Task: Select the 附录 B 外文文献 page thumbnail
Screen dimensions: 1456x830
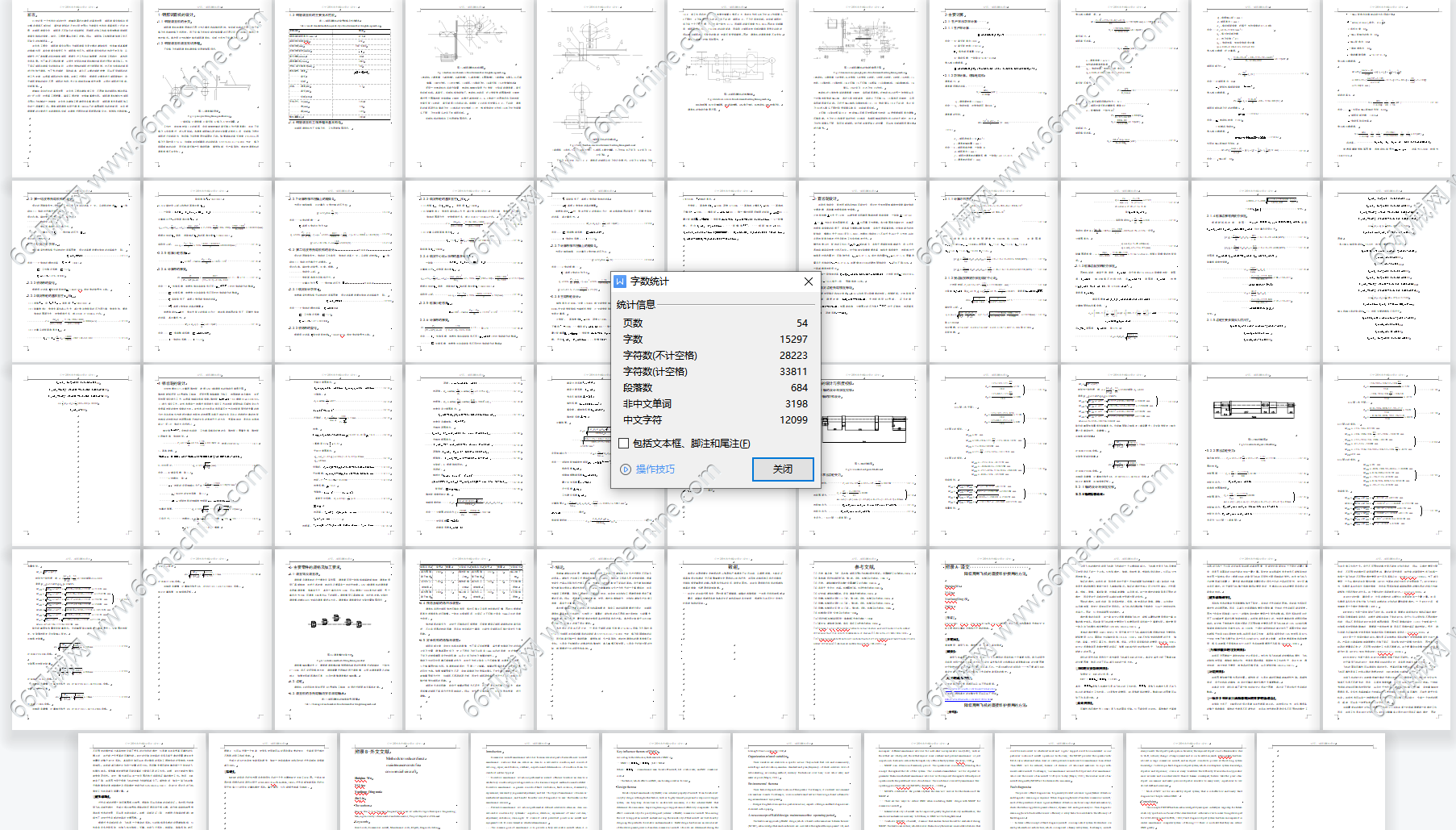Action: (405, 784)
